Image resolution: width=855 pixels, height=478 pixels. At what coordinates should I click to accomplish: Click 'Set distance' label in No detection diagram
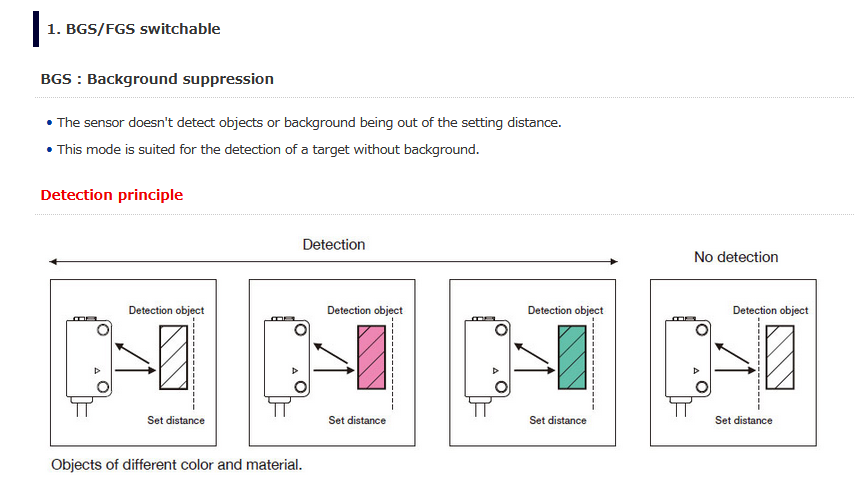click(744, 420)
